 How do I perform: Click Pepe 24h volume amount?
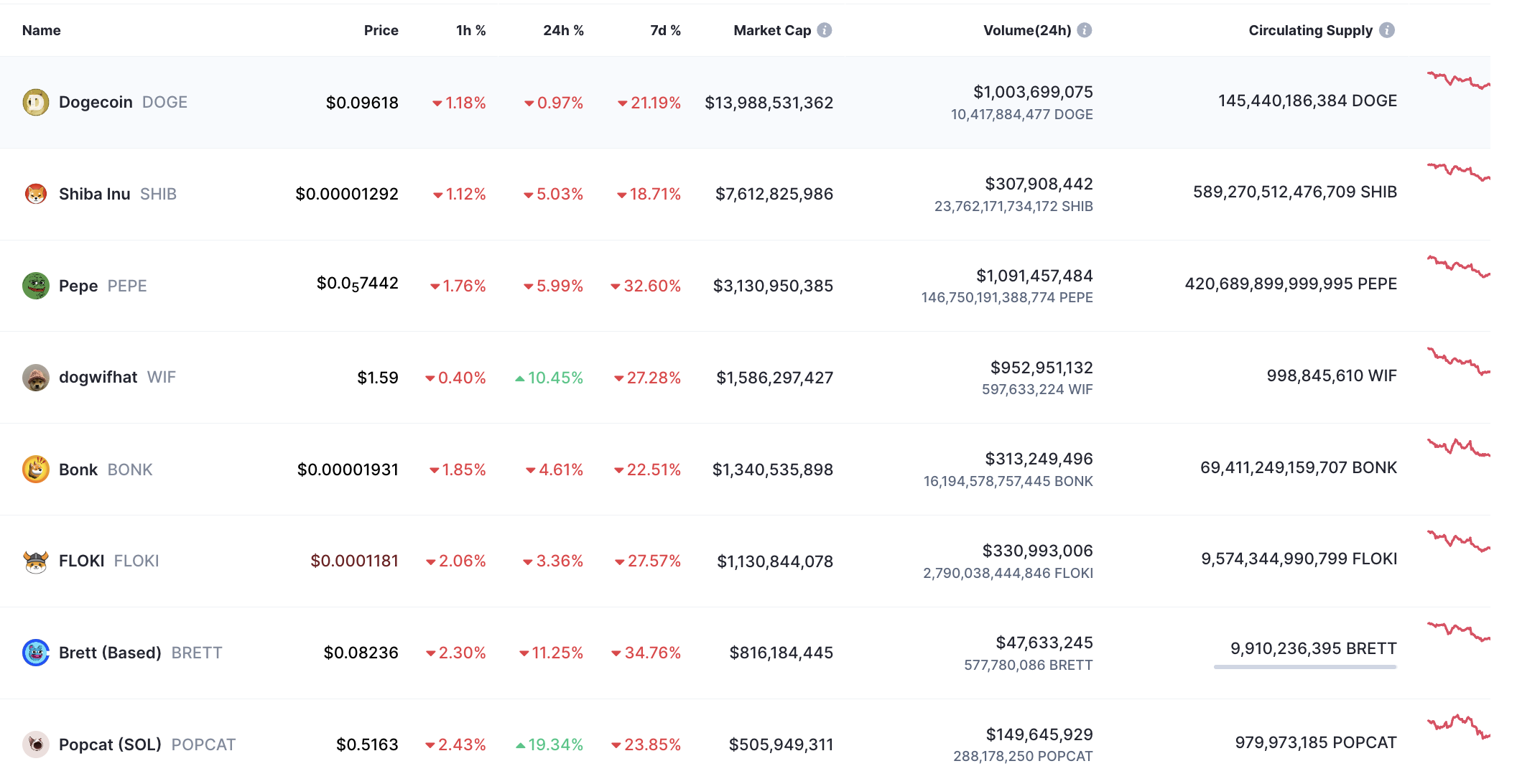click(x=1034, y=276)
